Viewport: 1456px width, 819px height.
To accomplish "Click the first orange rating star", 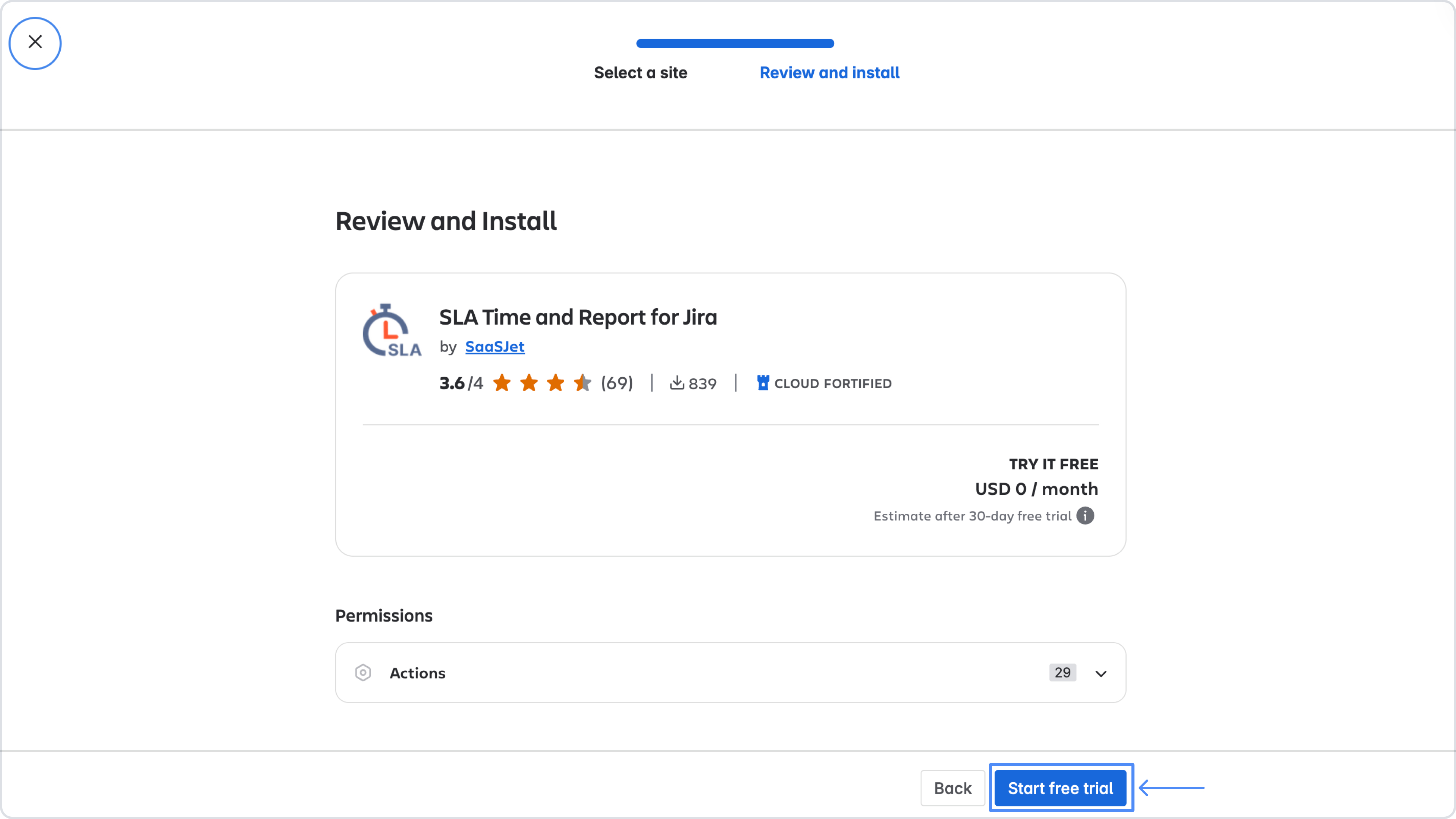I will (502, 383).
